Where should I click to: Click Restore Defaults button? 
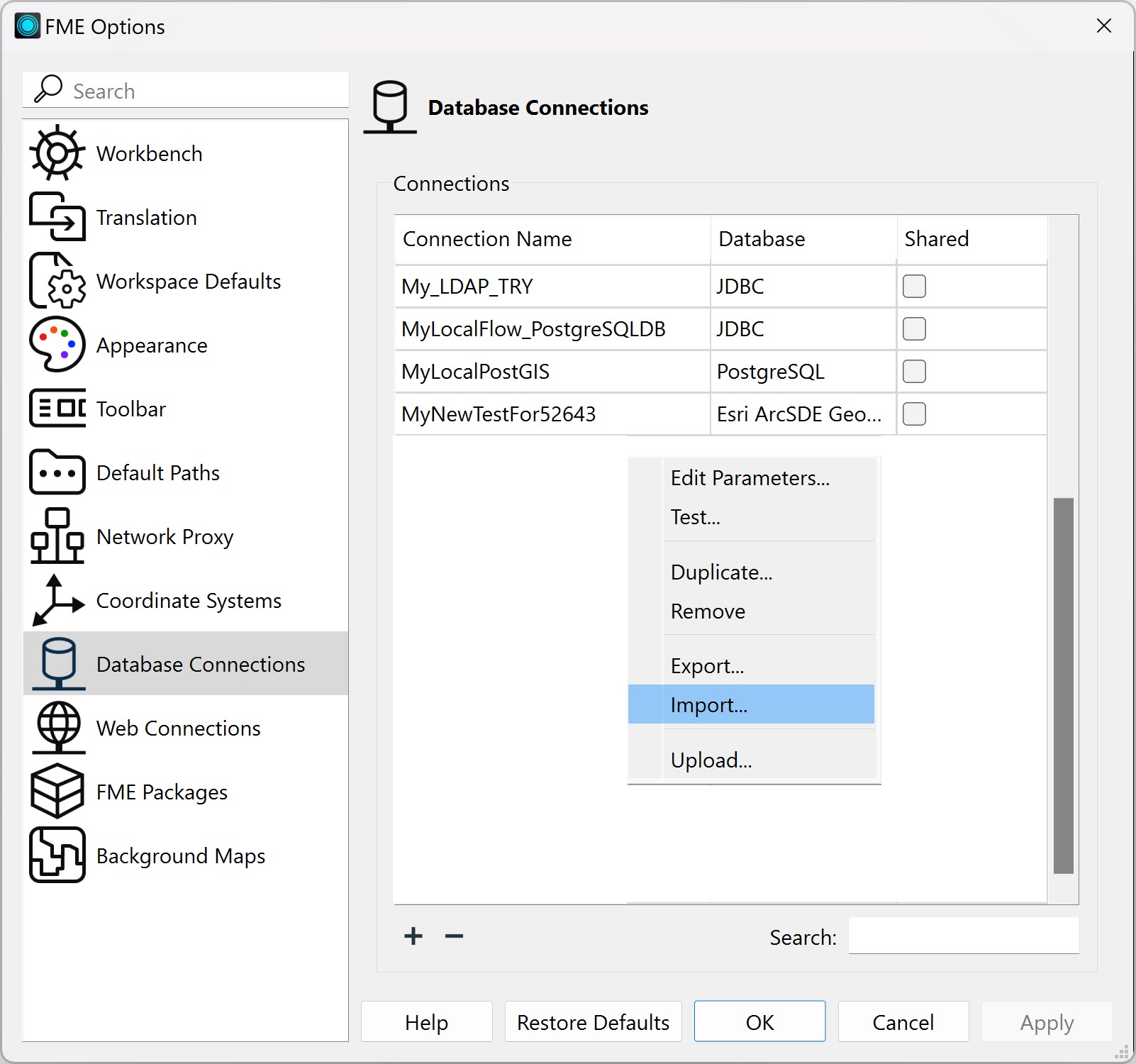[x=593, y=1022]
